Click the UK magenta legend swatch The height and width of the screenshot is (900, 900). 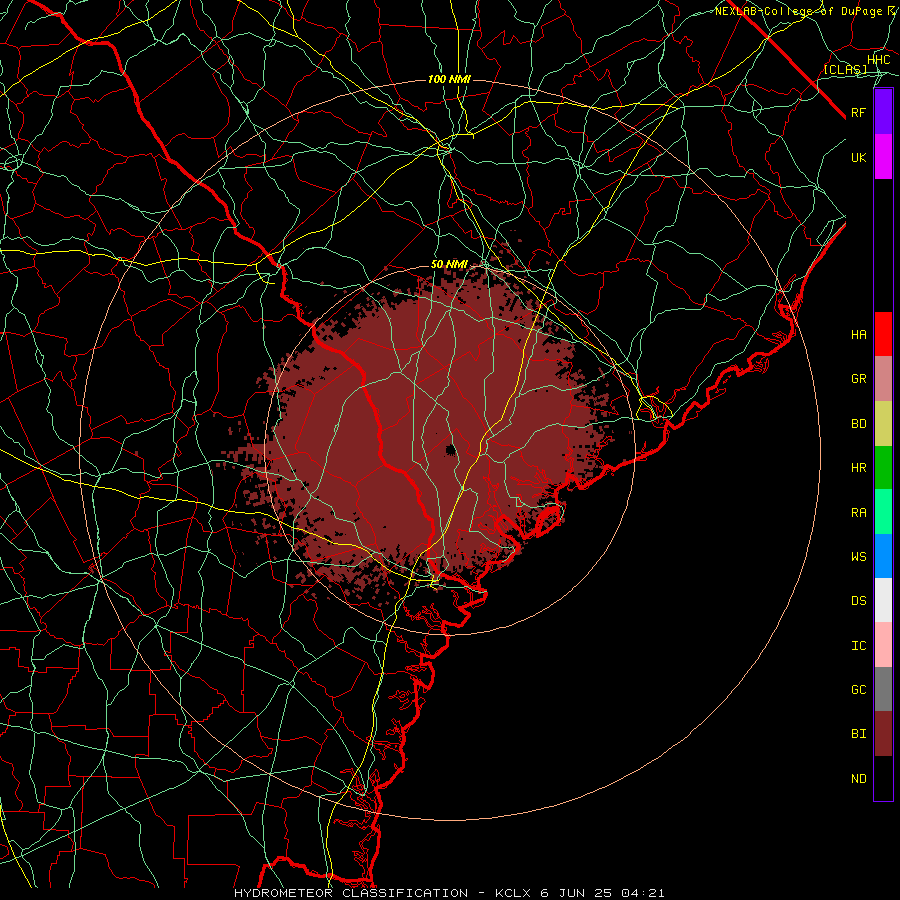pos(883,157)
